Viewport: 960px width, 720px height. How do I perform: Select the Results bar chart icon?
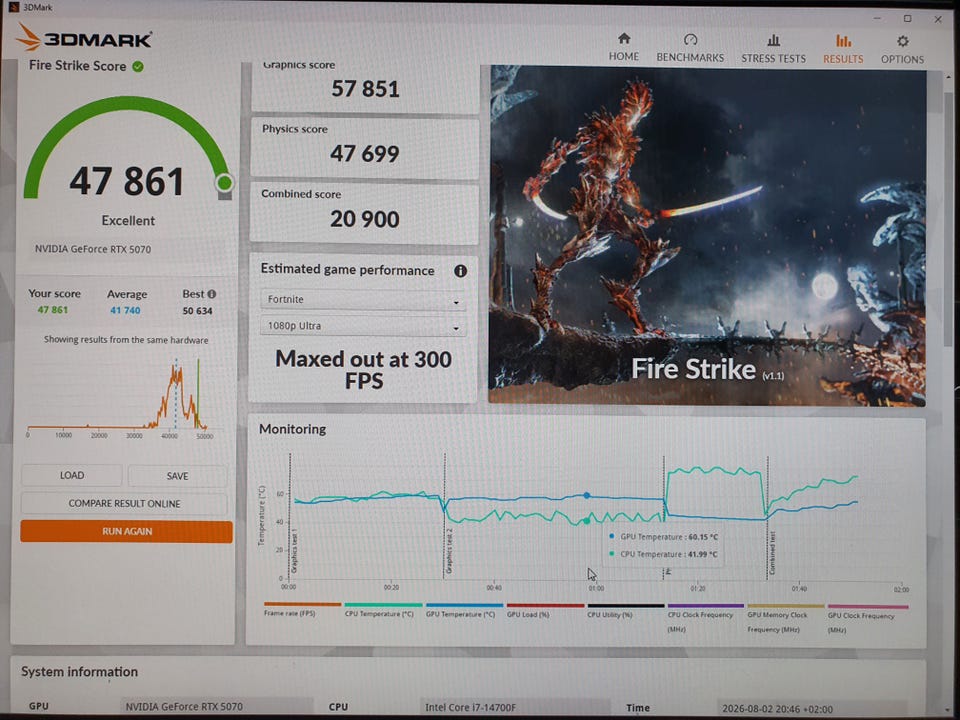843,40
